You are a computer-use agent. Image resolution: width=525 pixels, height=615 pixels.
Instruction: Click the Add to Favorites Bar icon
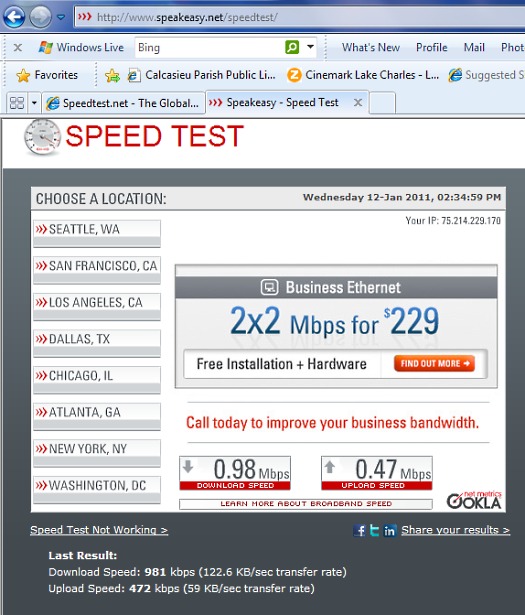[x=112, y=75]
